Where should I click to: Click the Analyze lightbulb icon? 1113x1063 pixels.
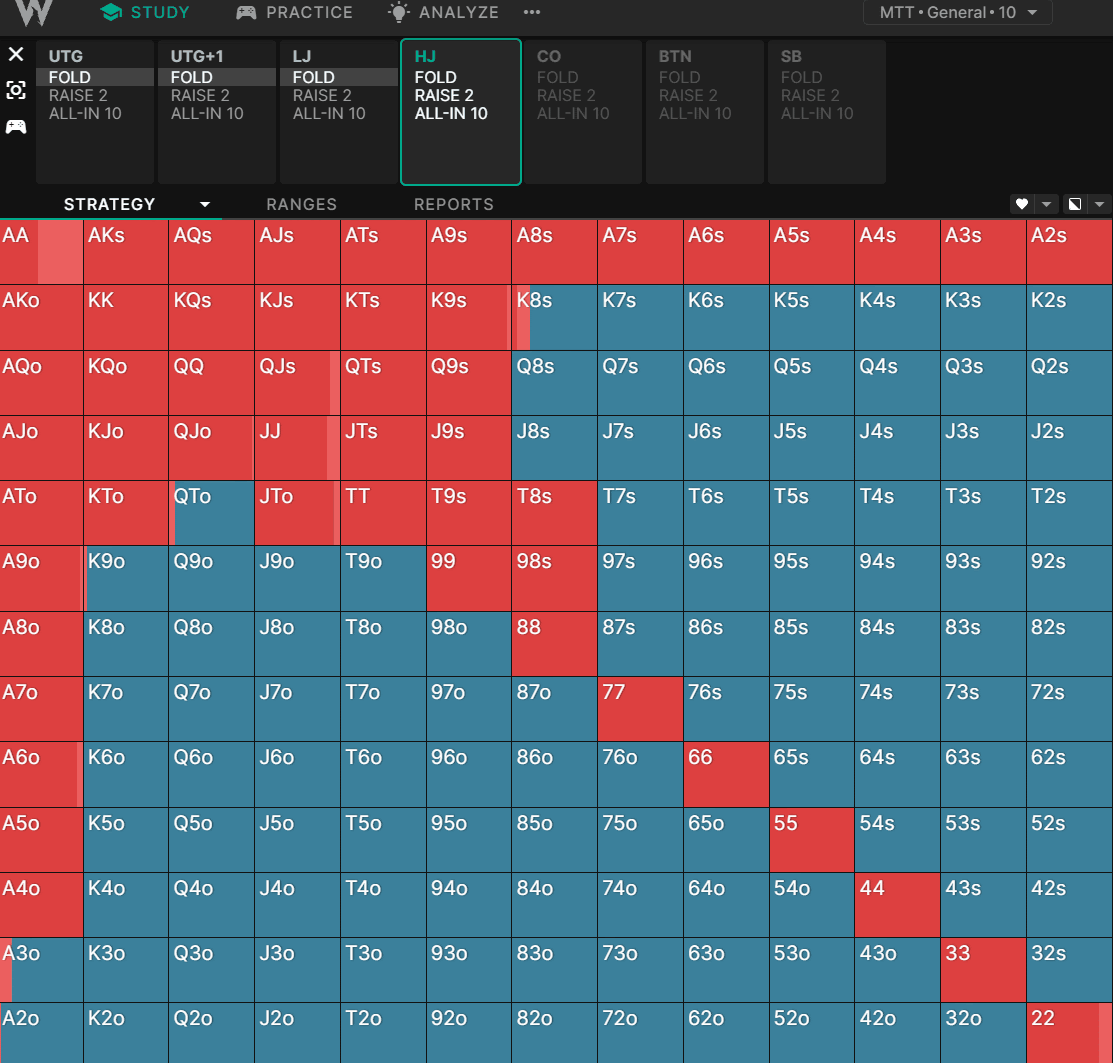pos(399,13)
